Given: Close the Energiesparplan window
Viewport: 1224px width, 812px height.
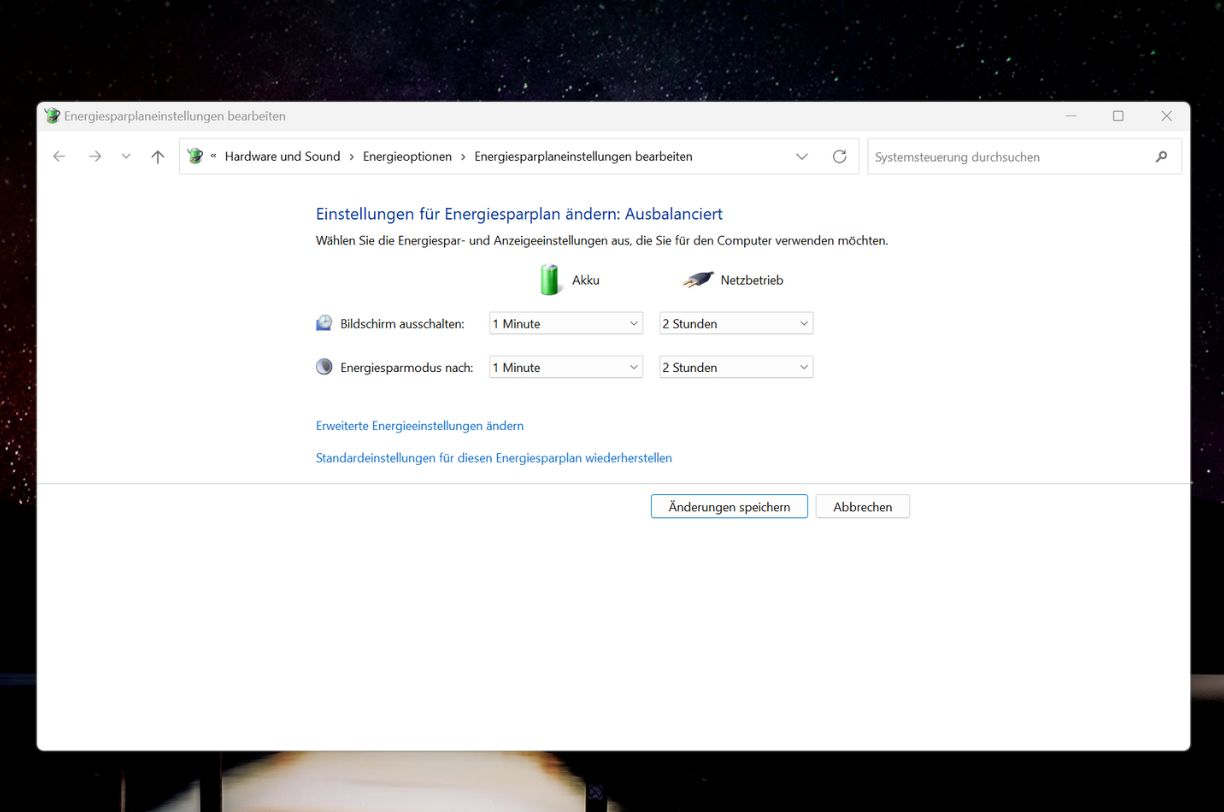Looking at the screenshot, I should point(1166,116).
